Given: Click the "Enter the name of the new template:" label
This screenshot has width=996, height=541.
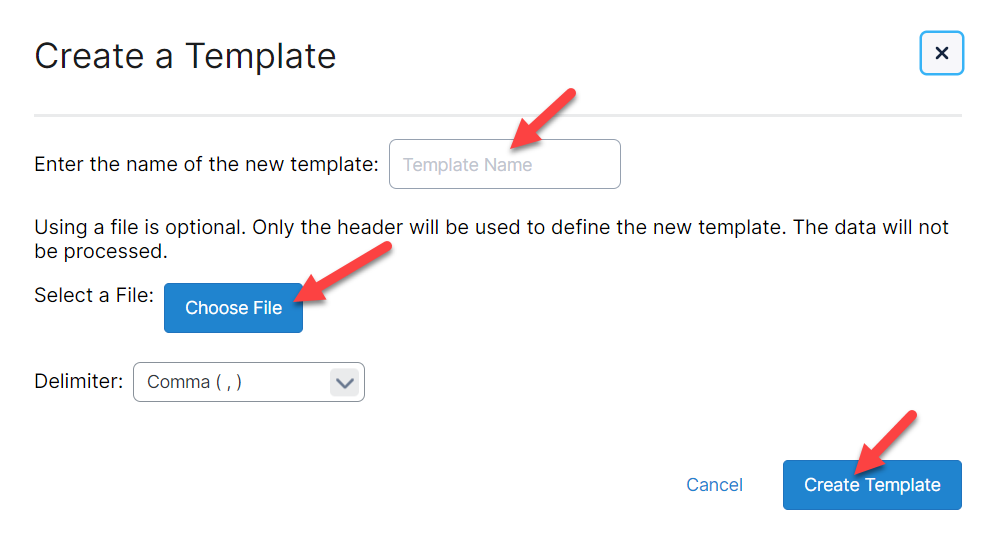Looking at the screenshot, I should pos(206,164).
